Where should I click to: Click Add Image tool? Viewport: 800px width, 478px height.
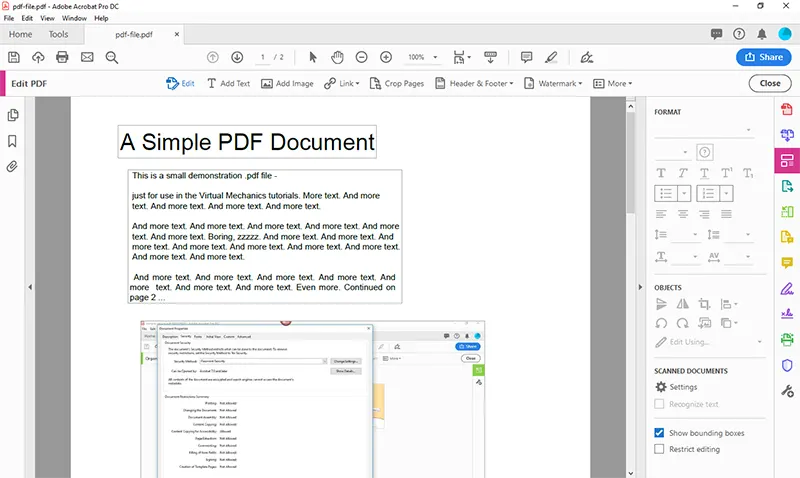pyautogui.click(x=287, y=83)
